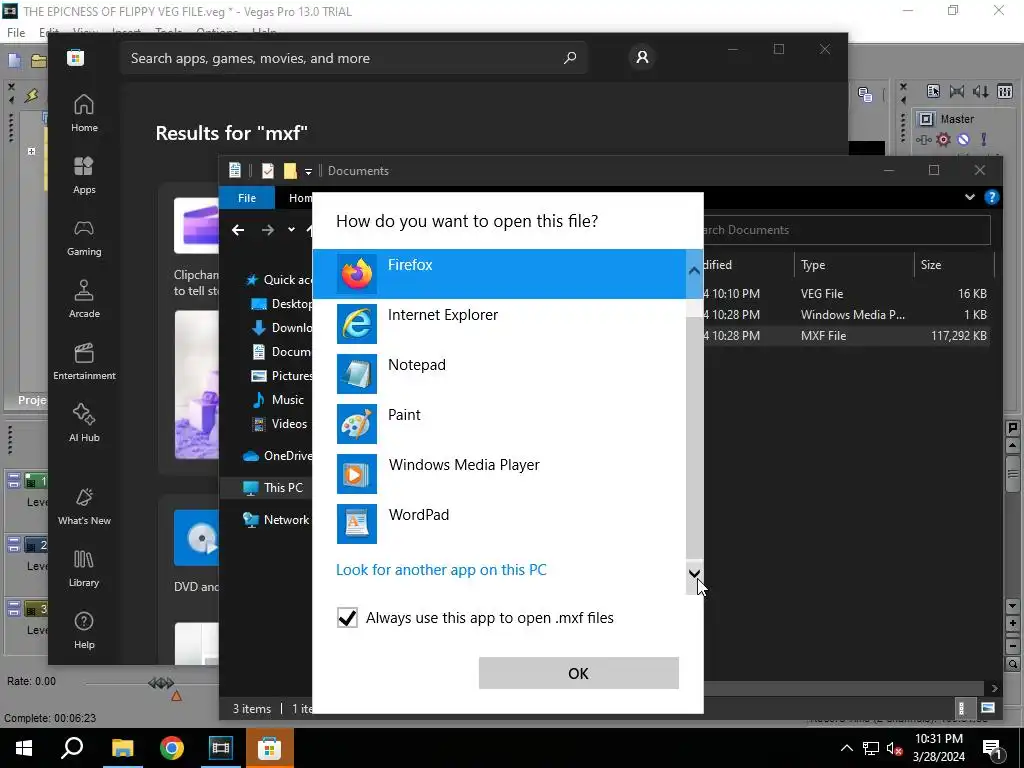Confirm the open-with dialog with OK
The height and width of the screenshot is (768, 1024).
pos(579,673)
